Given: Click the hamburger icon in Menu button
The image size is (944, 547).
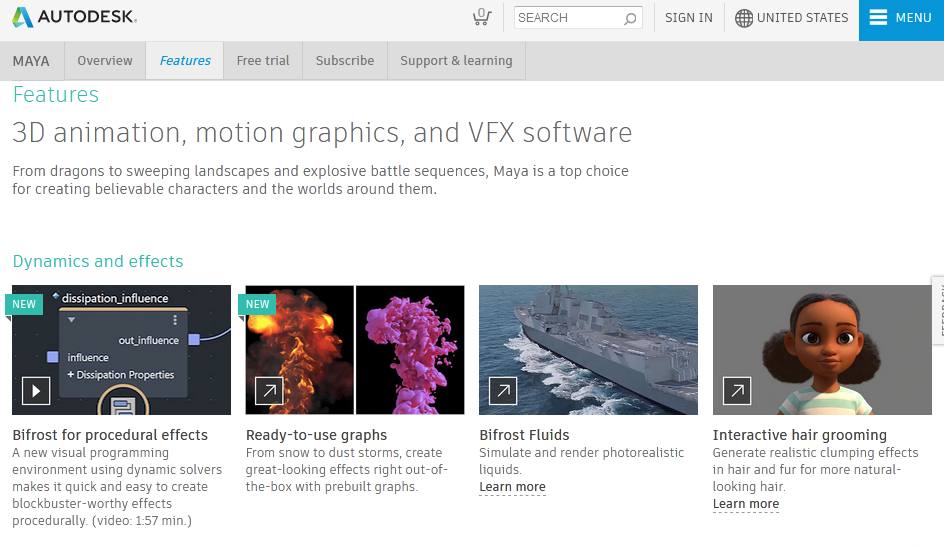Looking at the screenshot, I should click(x=878, y=17).
